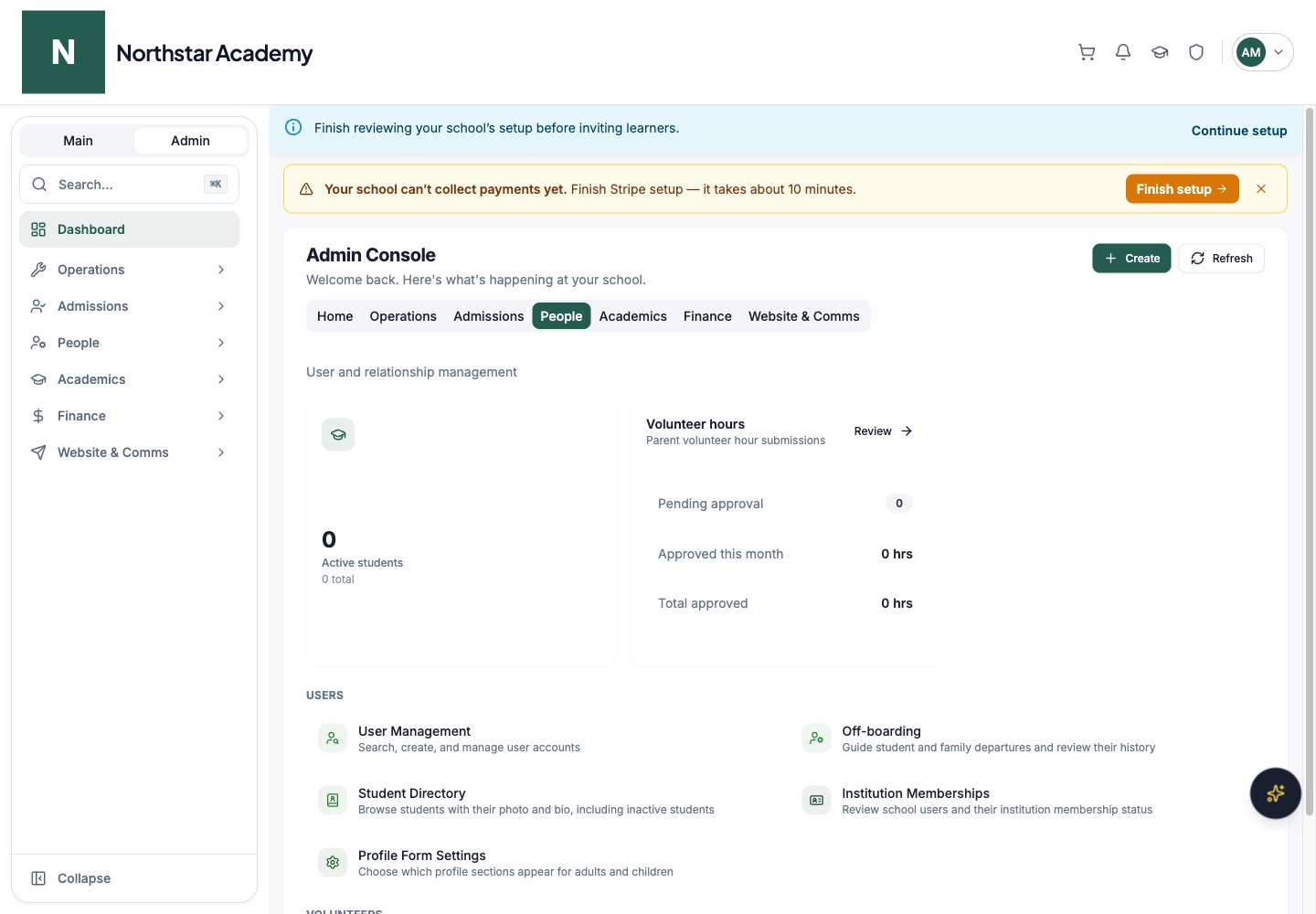Select the Finance tab in Admin Console

[707, 316]
